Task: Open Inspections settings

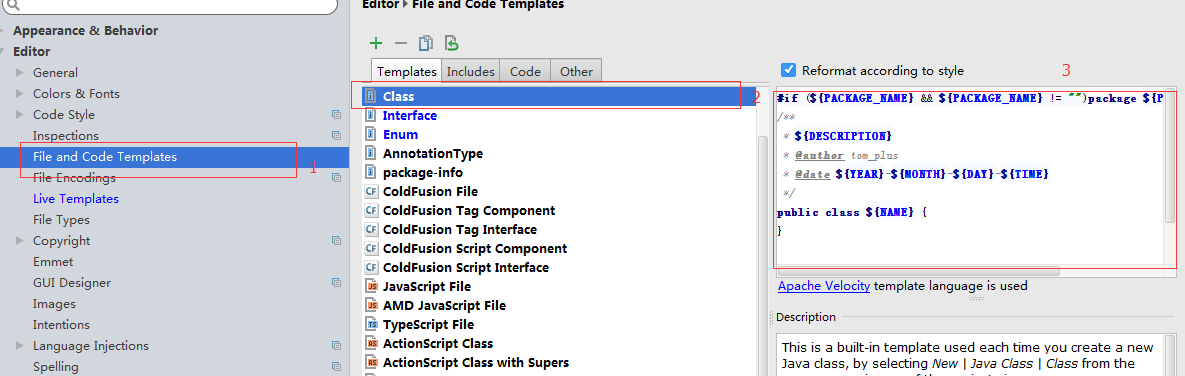Action: [66, 136]
